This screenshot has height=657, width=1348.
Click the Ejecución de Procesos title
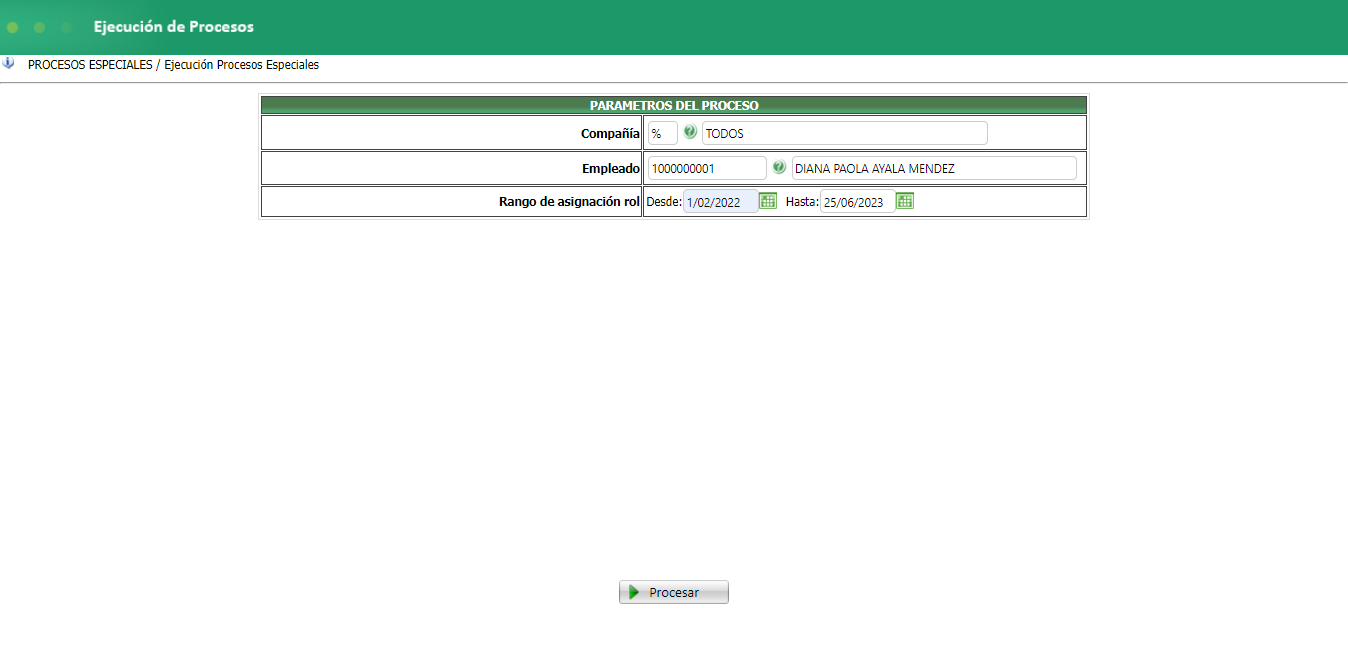tap(174, 27)
